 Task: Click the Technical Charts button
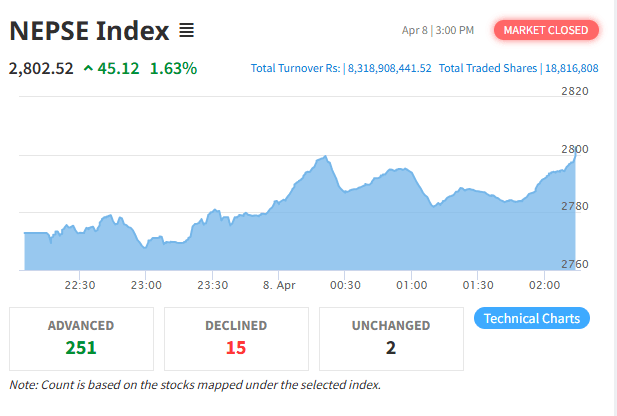click(x=531, y=319)
